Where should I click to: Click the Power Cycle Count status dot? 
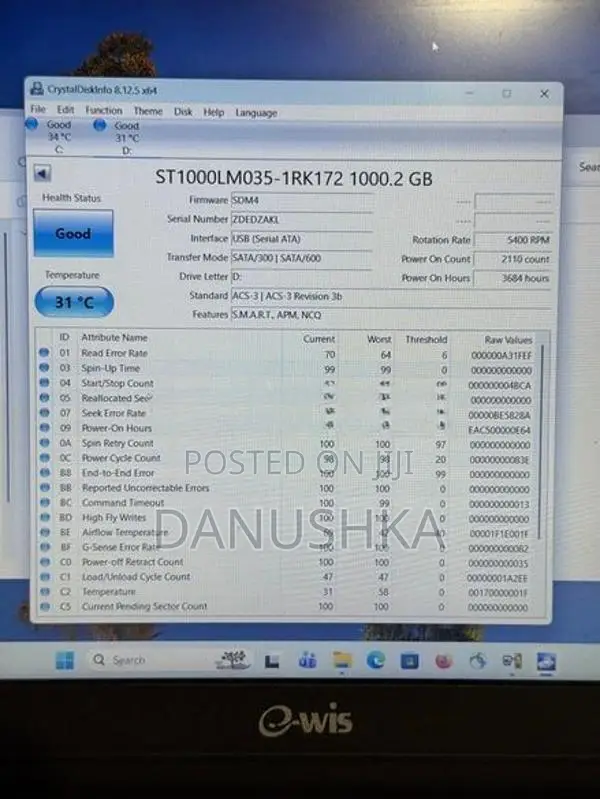(45, 458)
